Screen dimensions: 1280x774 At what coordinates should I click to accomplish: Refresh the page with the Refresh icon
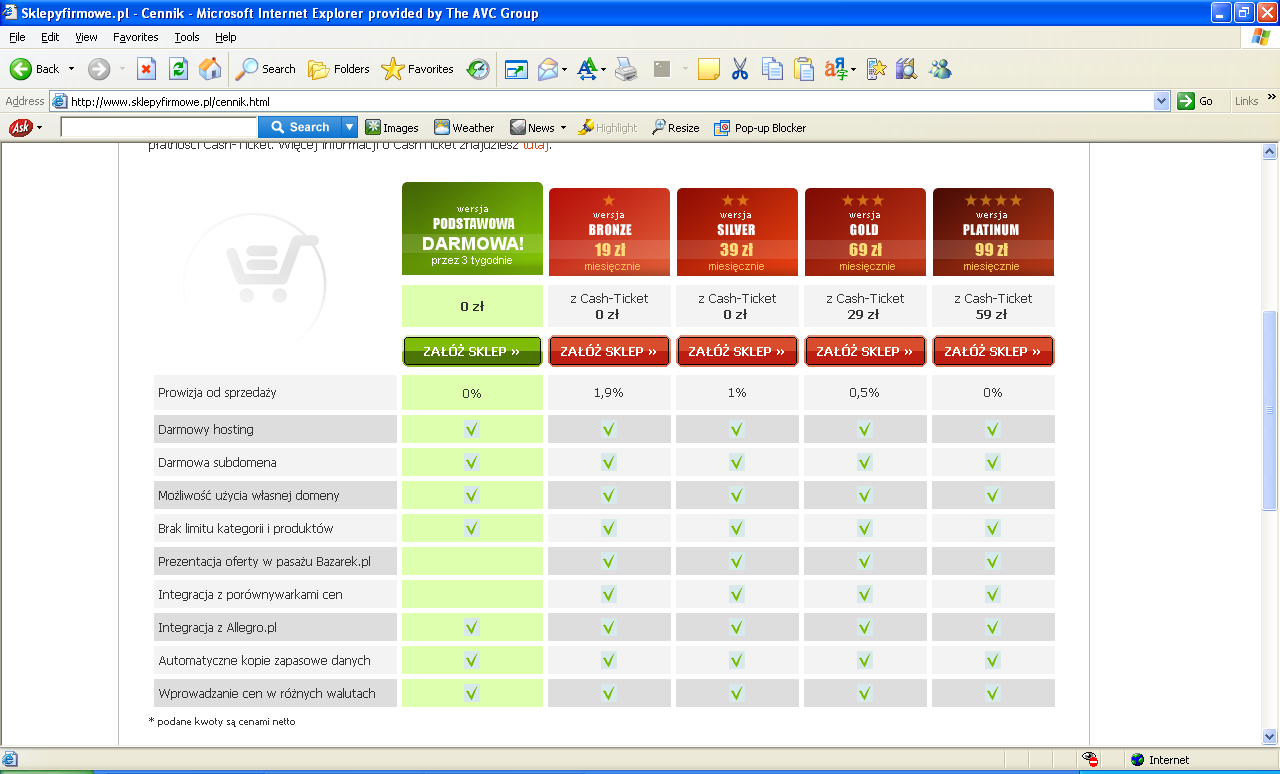click(178, 69)
